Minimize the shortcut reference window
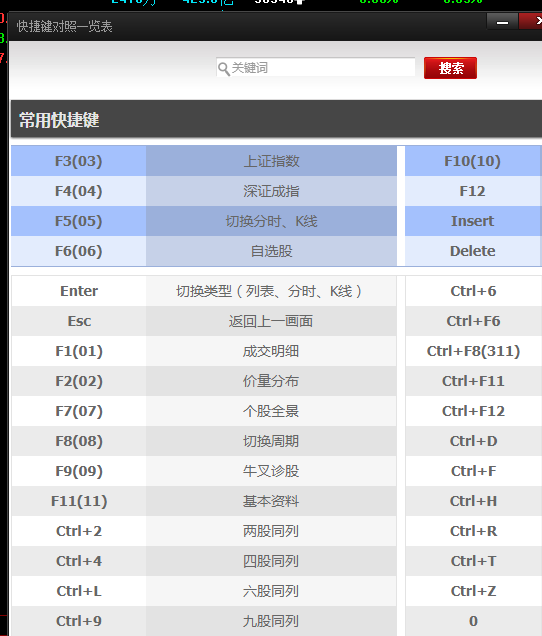 click(502, 22)
